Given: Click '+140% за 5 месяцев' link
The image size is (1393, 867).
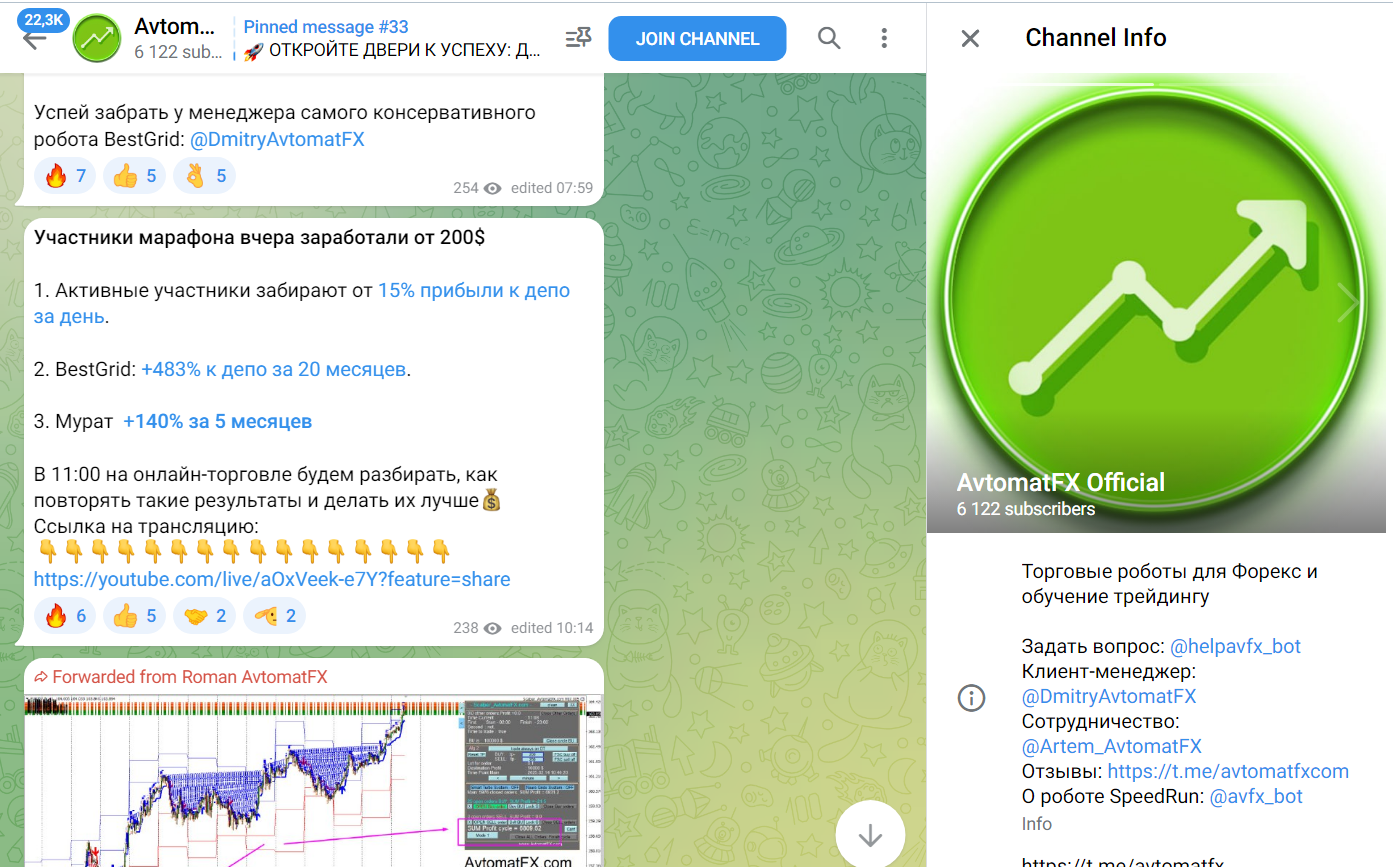Looking at the screenshot, I should point(218,421).
